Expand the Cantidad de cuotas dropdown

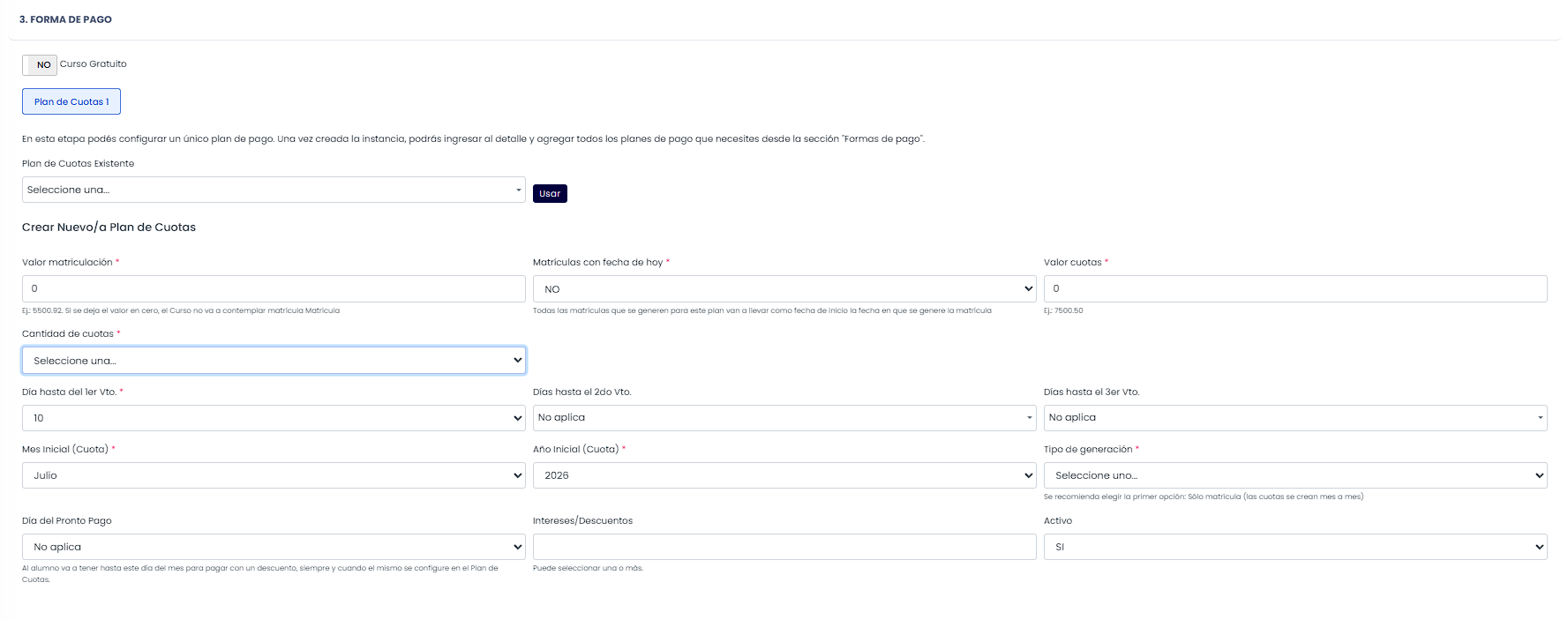point(274,360)
